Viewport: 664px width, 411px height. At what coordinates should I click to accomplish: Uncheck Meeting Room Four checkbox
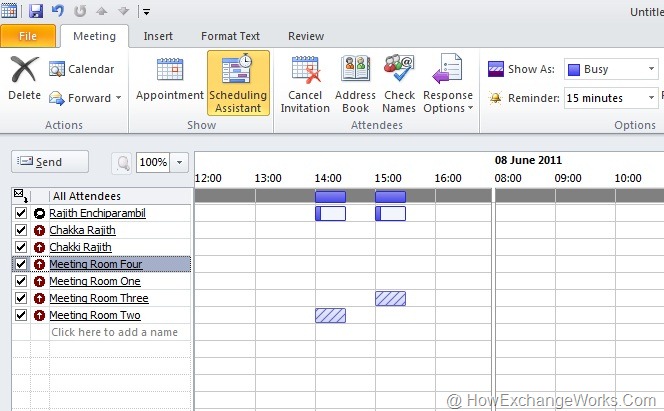(x=21, y=264)
